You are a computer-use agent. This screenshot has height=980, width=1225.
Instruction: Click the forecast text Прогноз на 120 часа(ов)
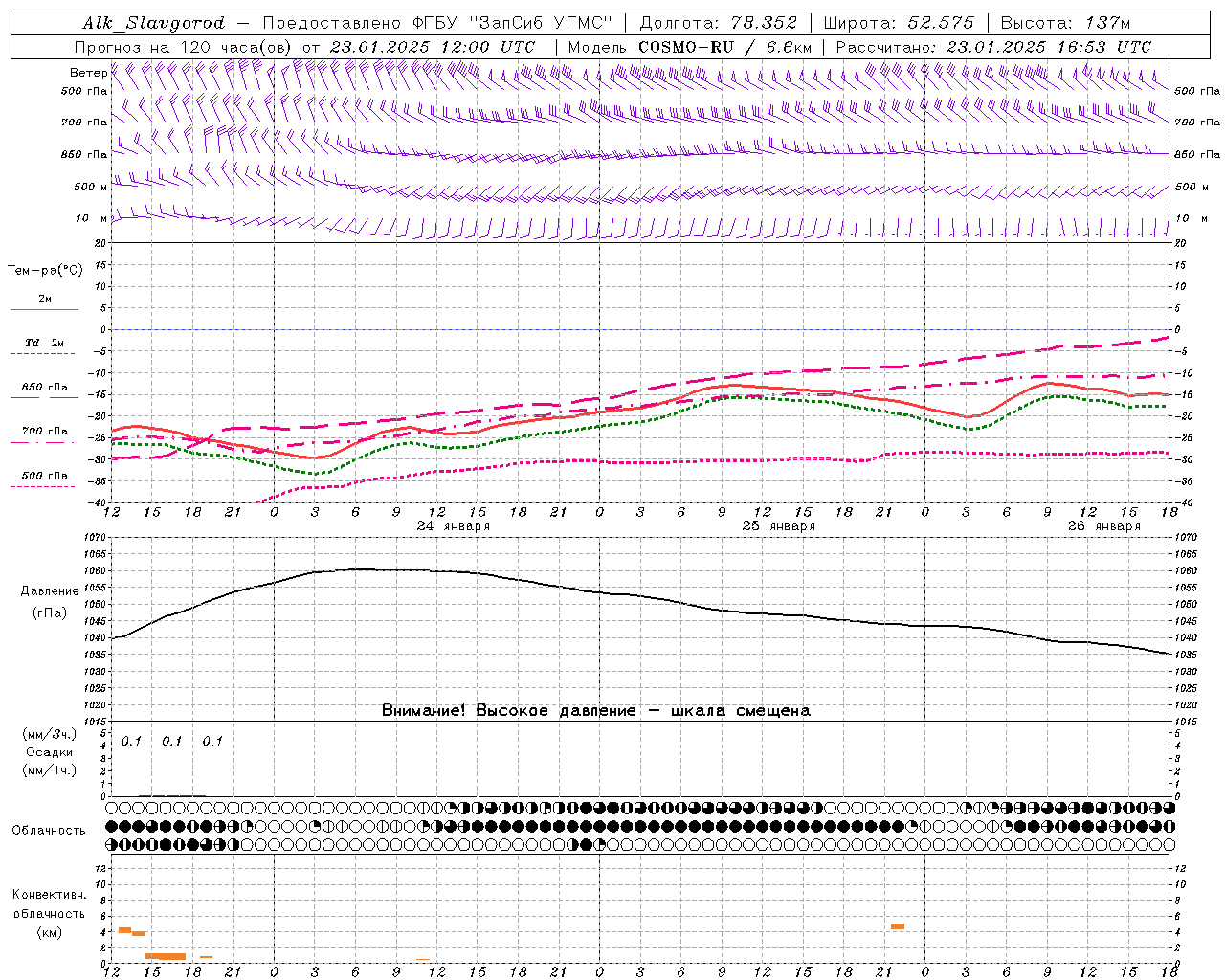coord(184,47)
